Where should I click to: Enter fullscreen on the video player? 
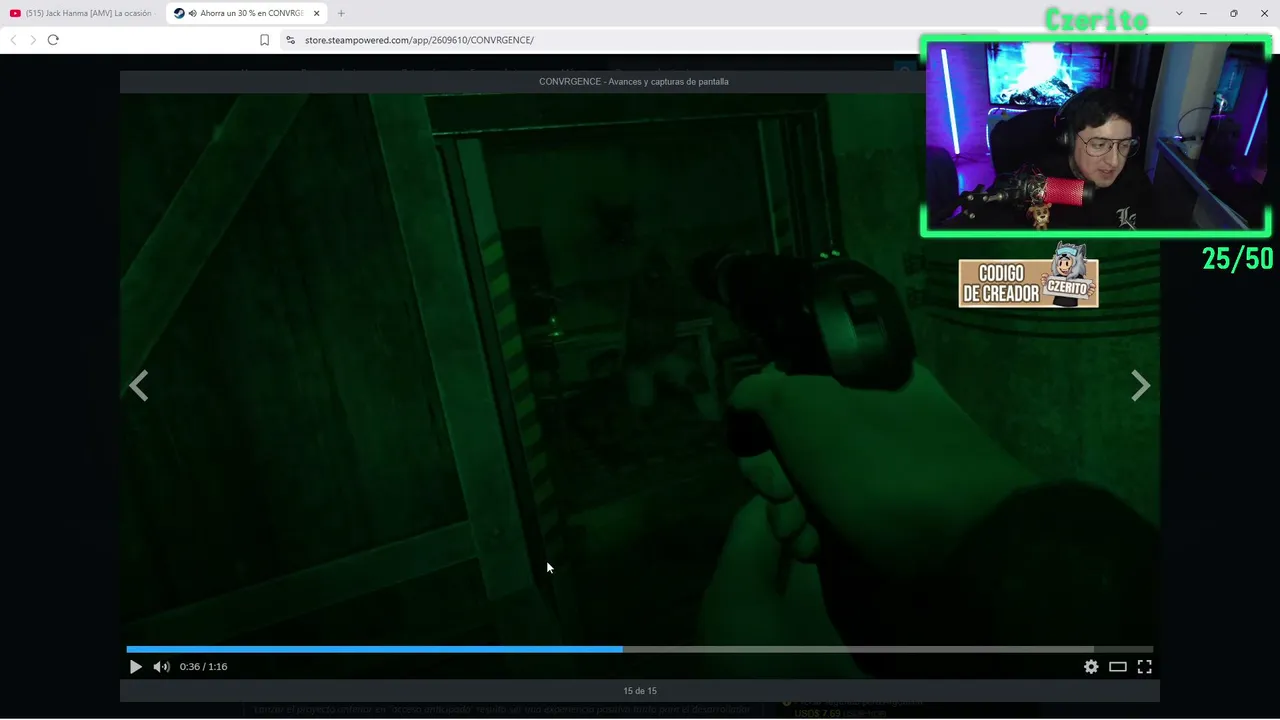point(1145,667)
